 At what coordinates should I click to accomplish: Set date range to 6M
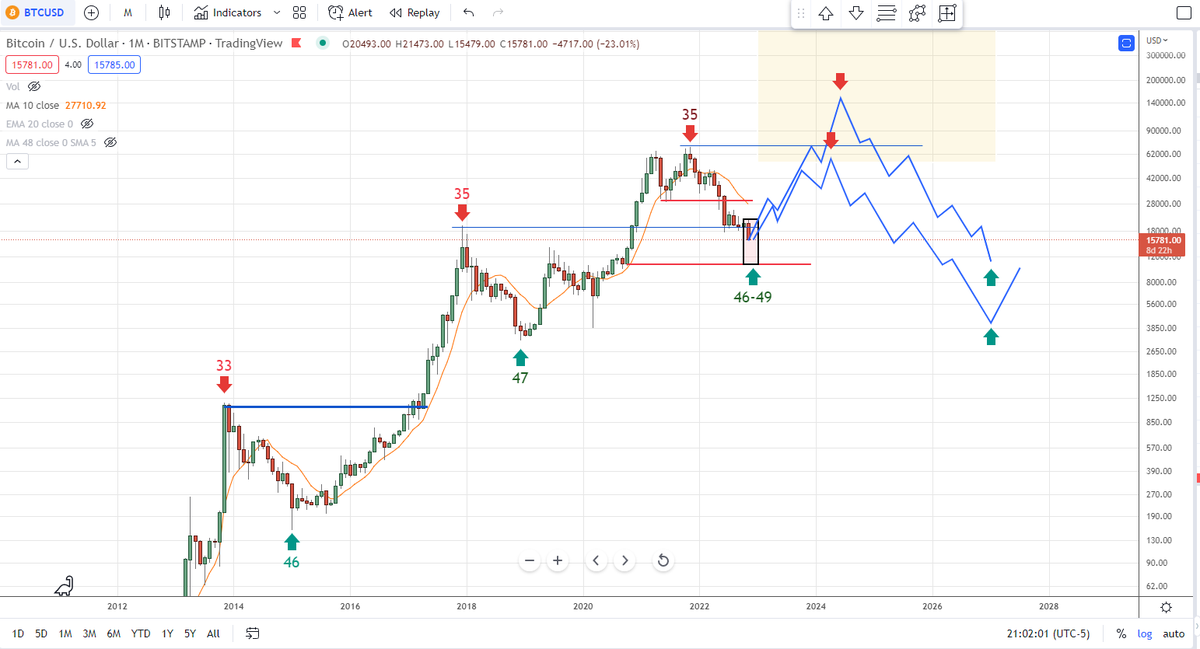point(114,633)
